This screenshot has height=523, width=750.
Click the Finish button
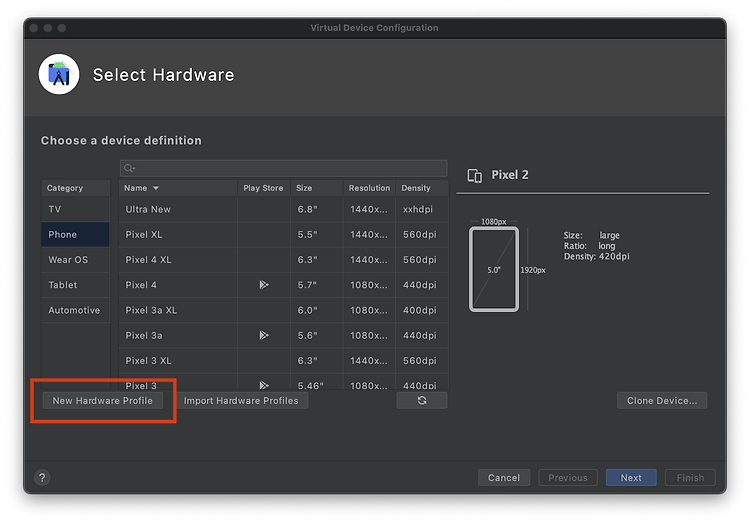[x=690, y=478]
